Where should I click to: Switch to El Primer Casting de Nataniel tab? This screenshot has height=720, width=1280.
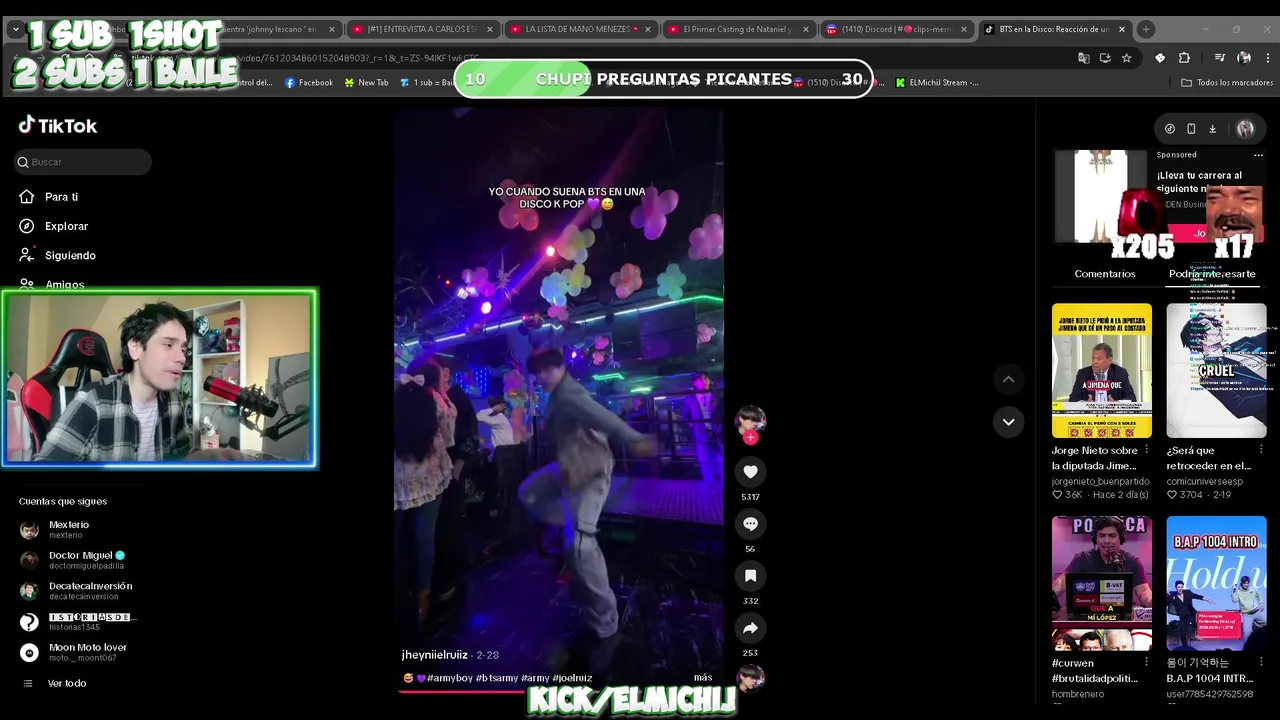click(x=738, y=29)
